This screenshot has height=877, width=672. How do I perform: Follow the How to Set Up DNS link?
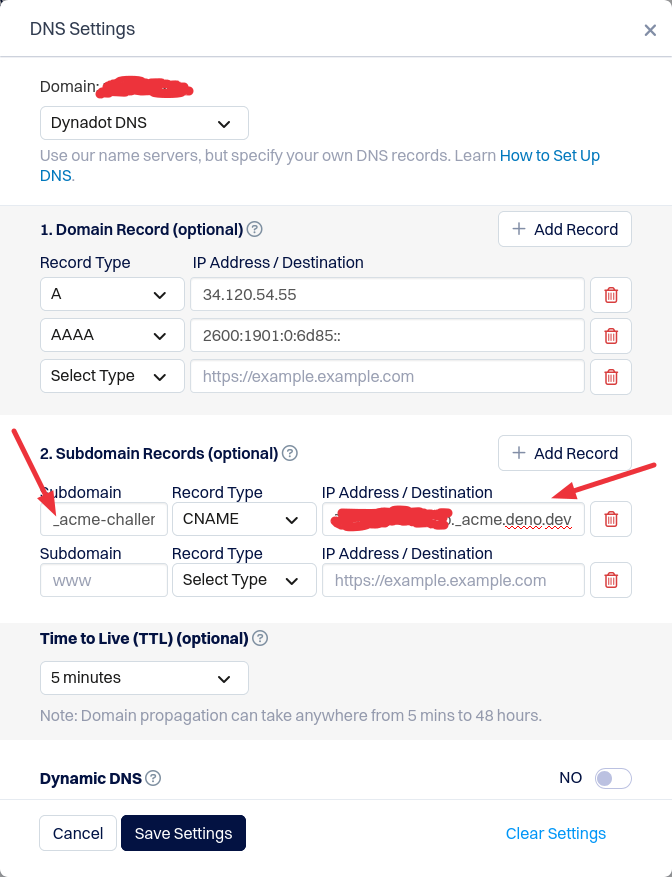pyautogui.click(x=320, y=165)
